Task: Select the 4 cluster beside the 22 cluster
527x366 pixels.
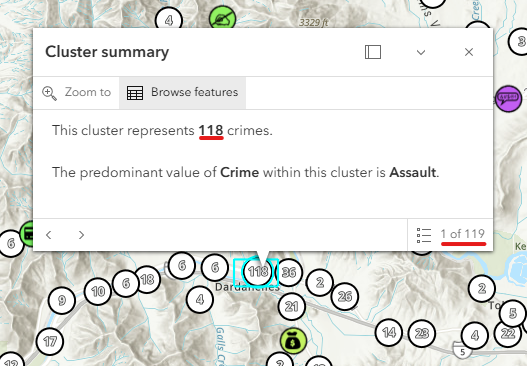Action: 475,335
